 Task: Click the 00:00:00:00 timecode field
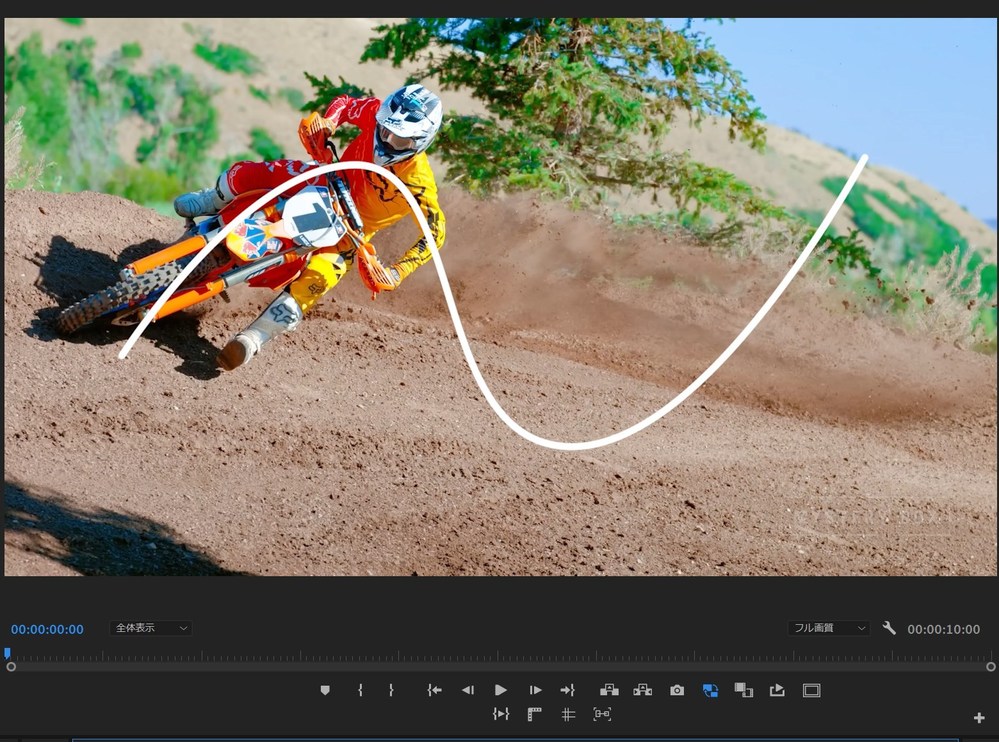(46, 629)
